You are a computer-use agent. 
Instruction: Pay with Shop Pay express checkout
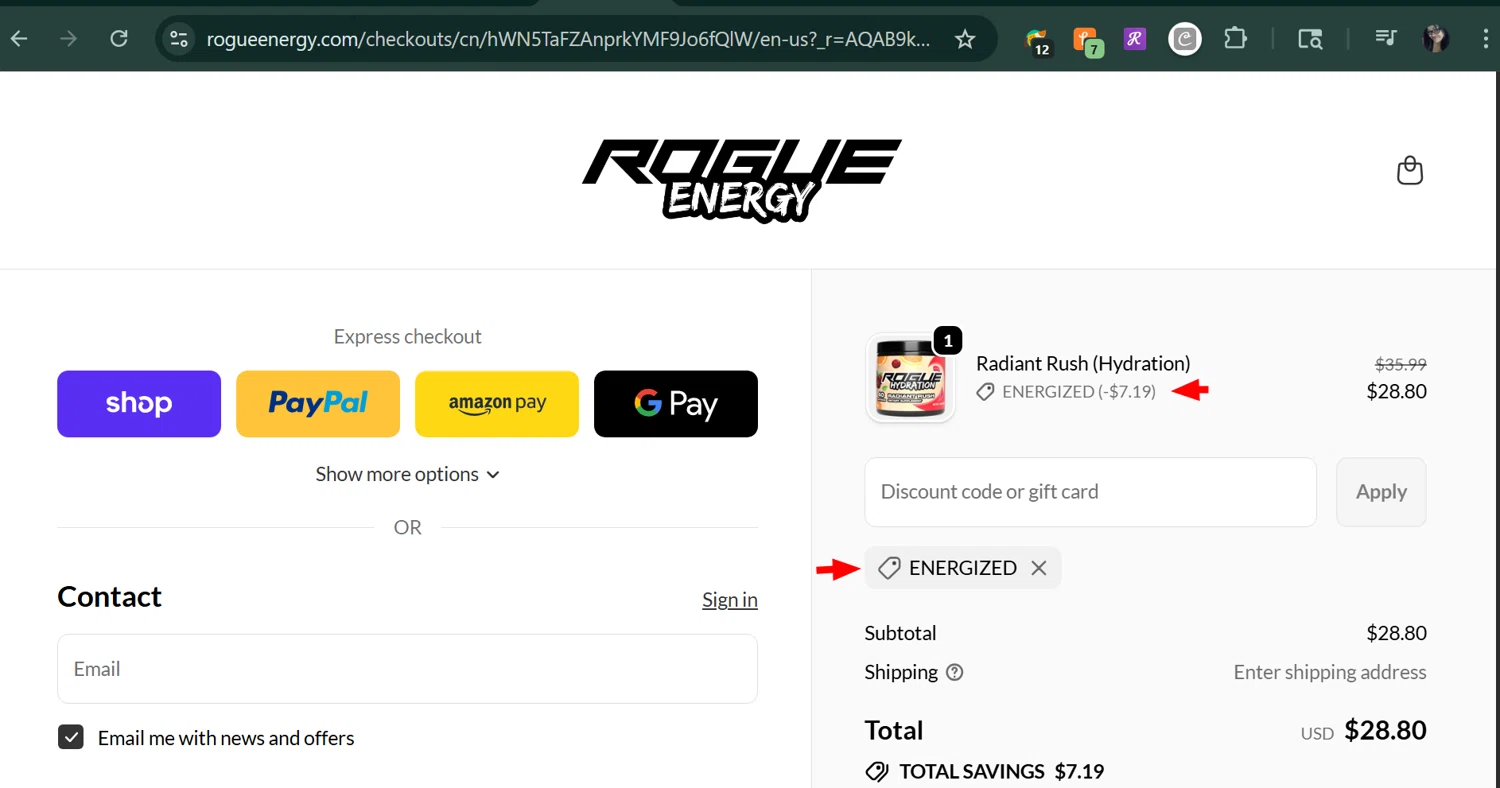(139, 404)
